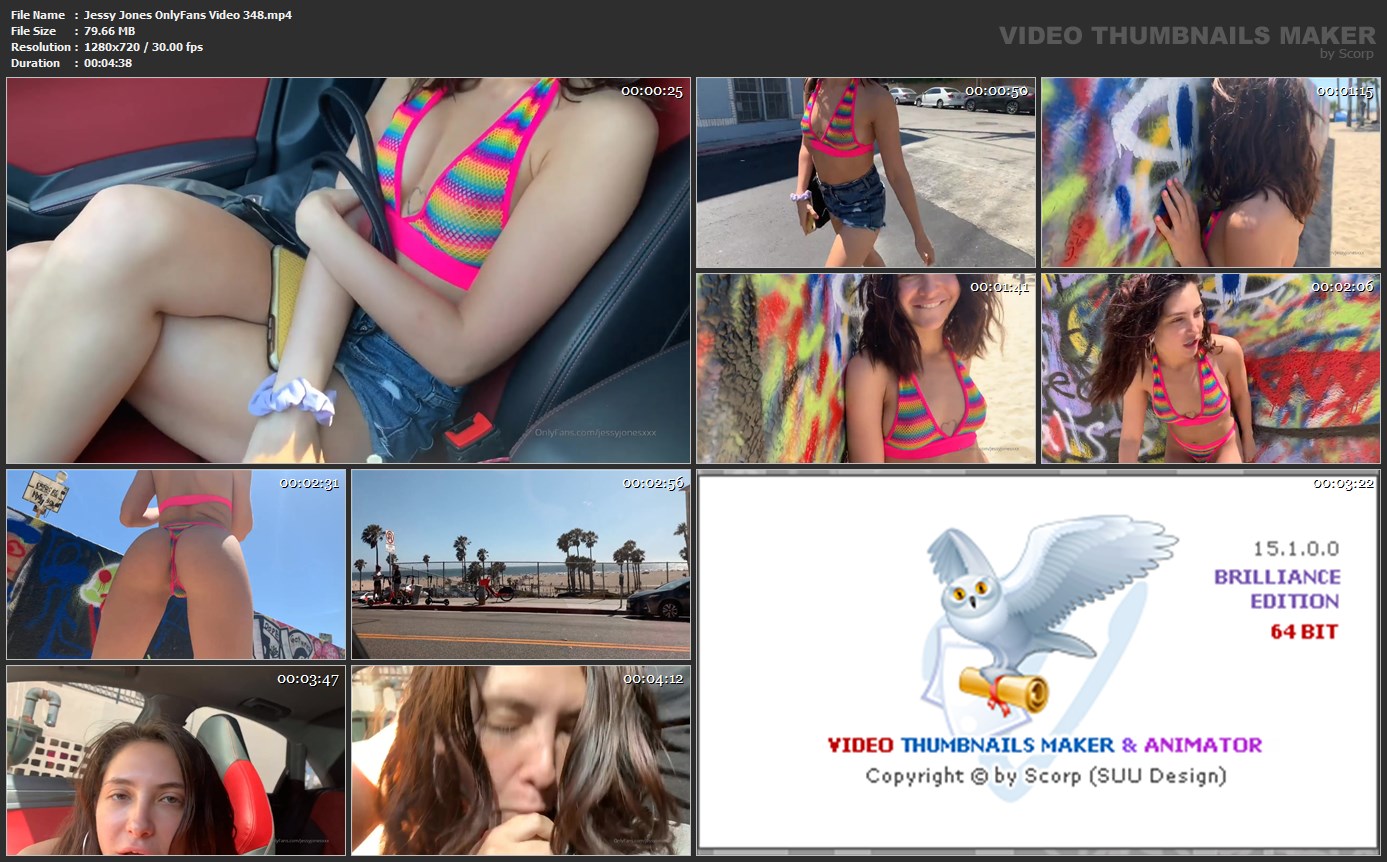Select the frame marked 00:01:41
The image size is (1387, 862).
866,368
